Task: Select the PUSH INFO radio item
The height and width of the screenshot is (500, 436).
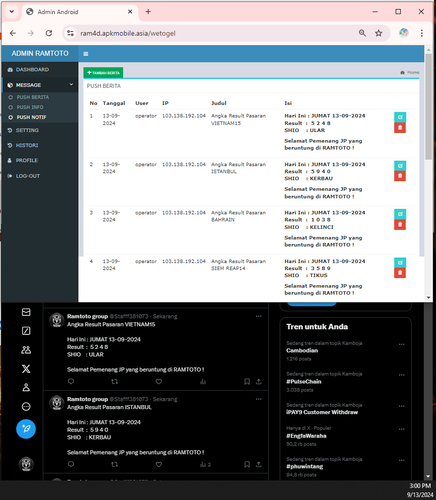Action: tap(10, 107)
